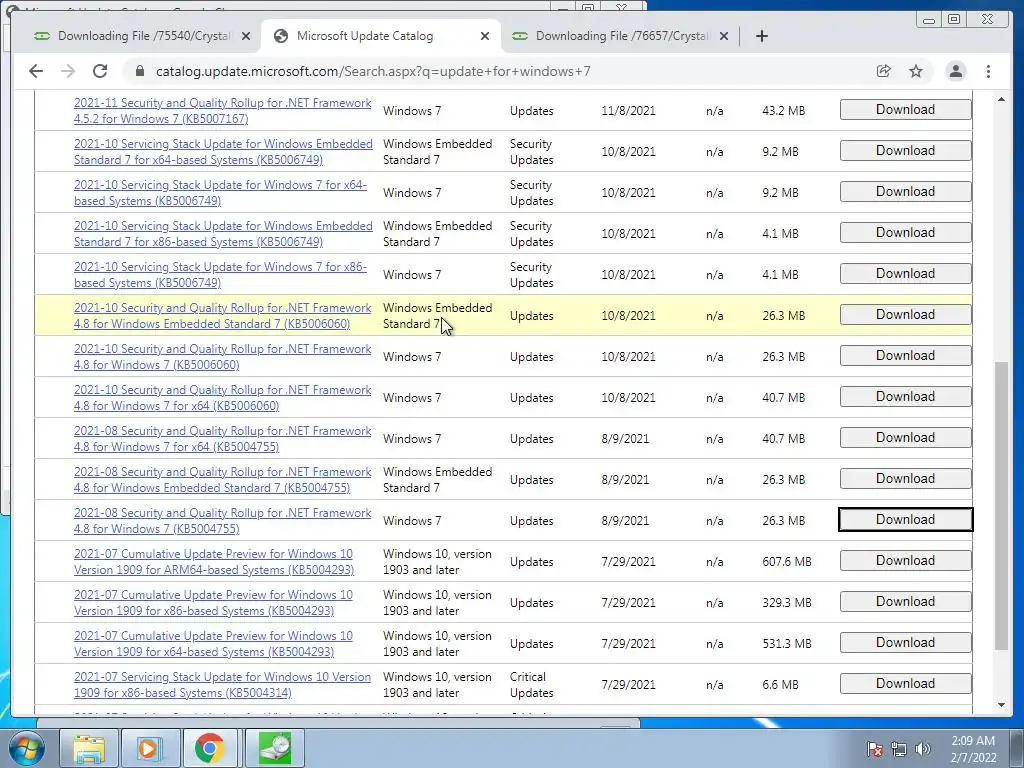Open Windows Media Player from taskbar
The height and width of the screenshot is (768, 1024).
149,748
